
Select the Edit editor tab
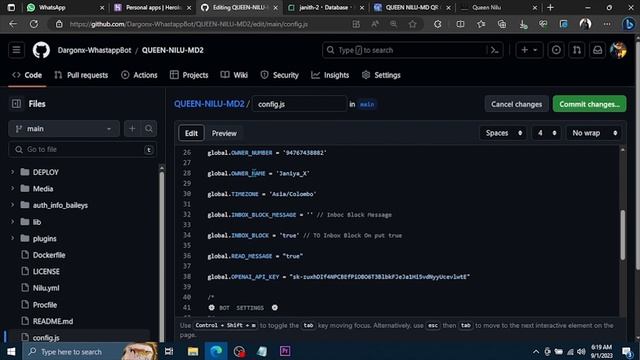191,133
